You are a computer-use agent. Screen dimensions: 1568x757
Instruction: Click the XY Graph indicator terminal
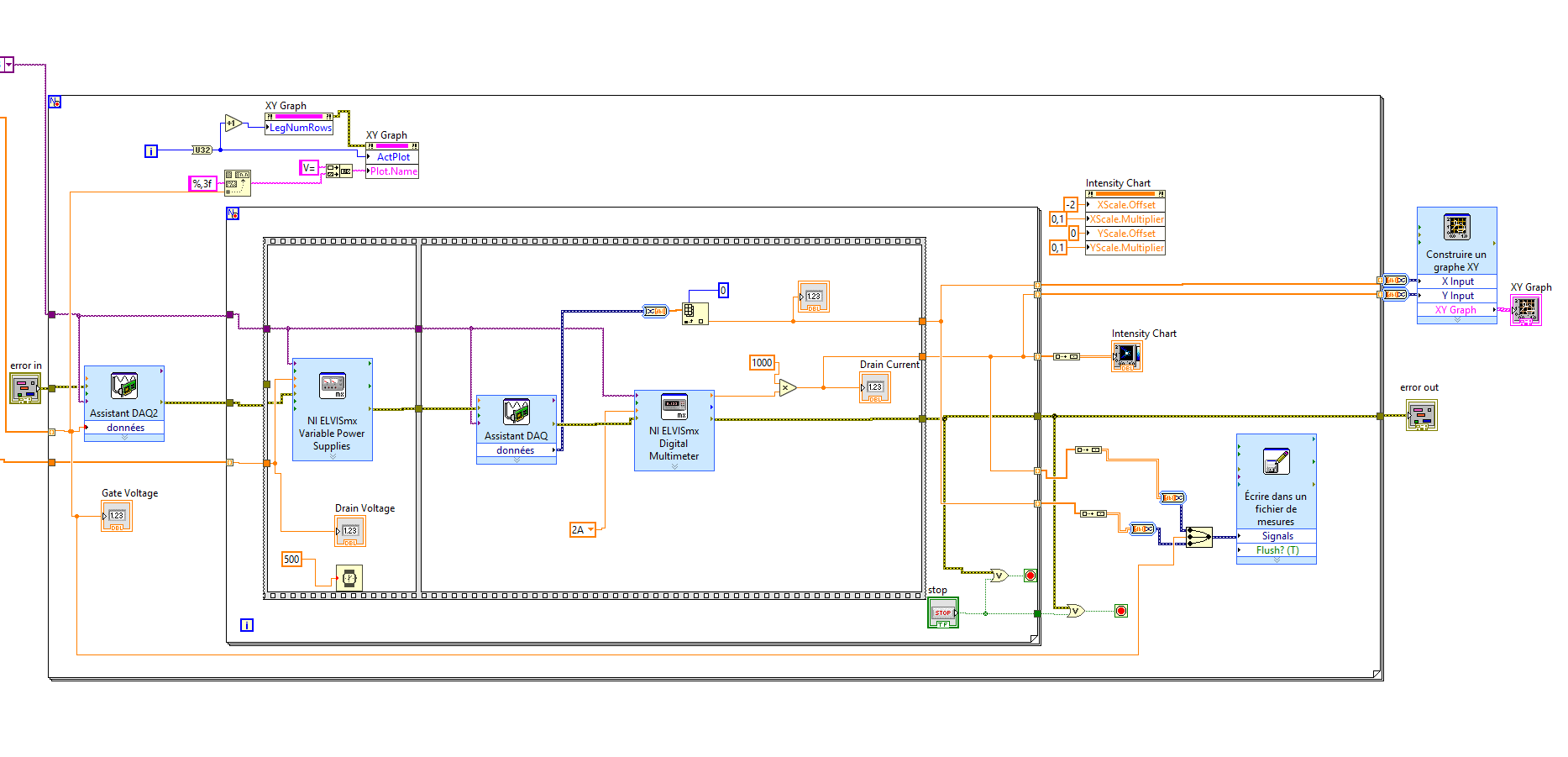tap(1525, 310)
